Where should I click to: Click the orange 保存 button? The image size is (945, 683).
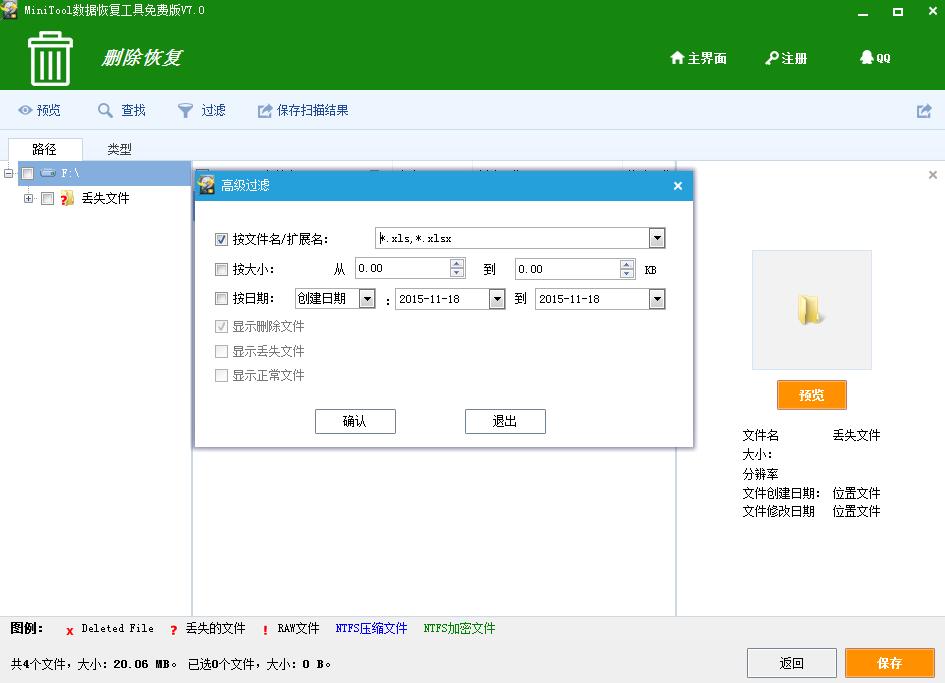[x=890, y=663]
